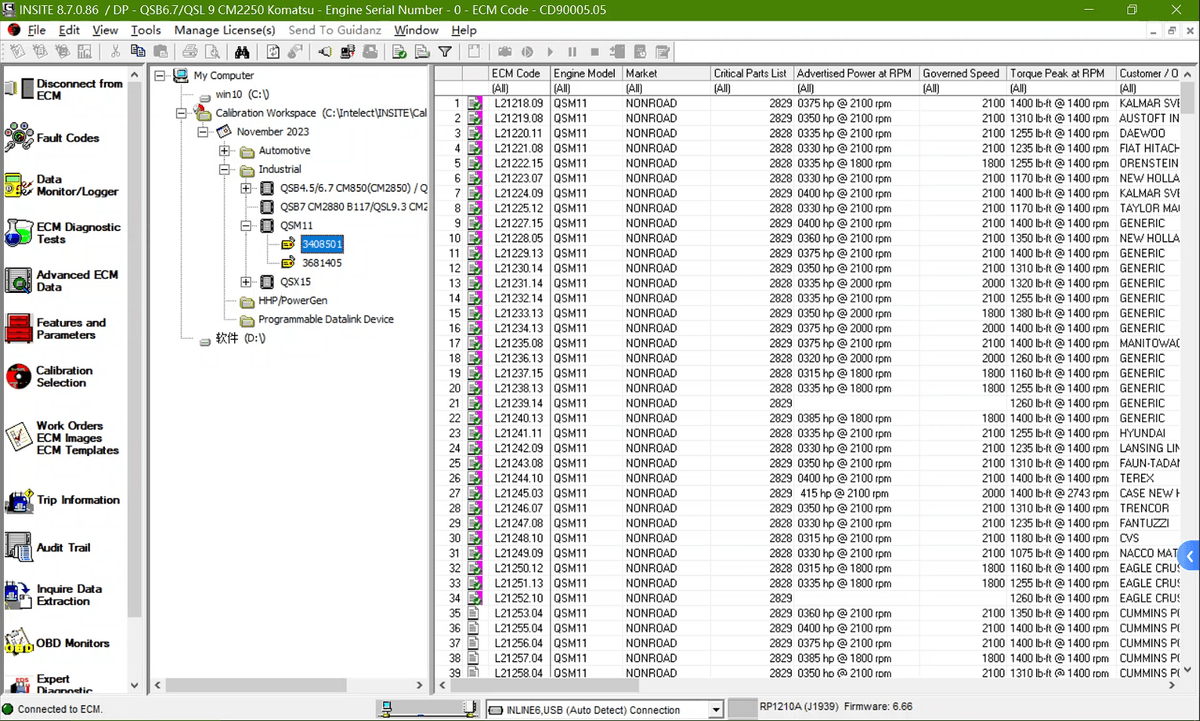Sort by the ECM Code column header
The image size is (1200, 721).
click(516, 73)
